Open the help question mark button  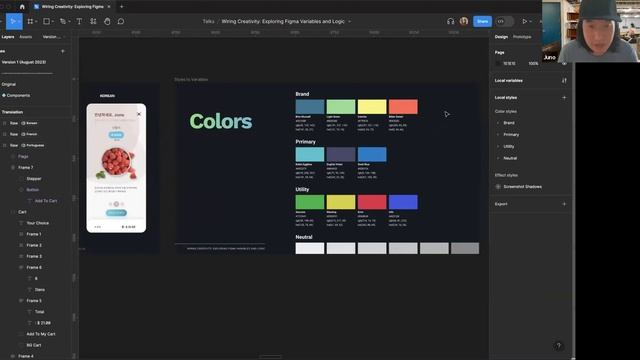tap(558, 346)
